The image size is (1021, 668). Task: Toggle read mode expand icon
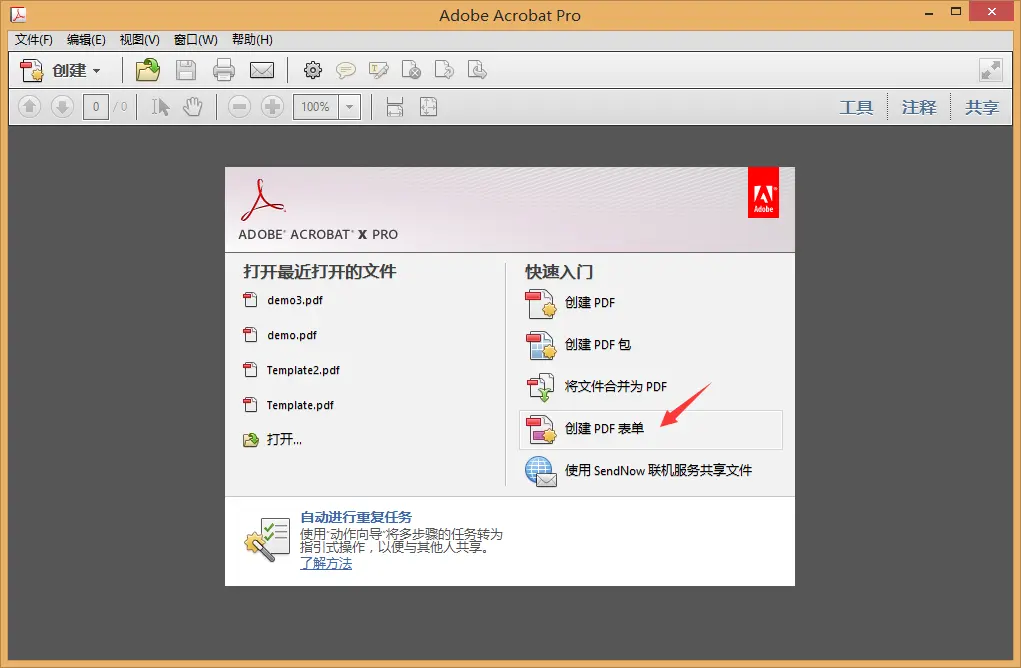point(990,70)
